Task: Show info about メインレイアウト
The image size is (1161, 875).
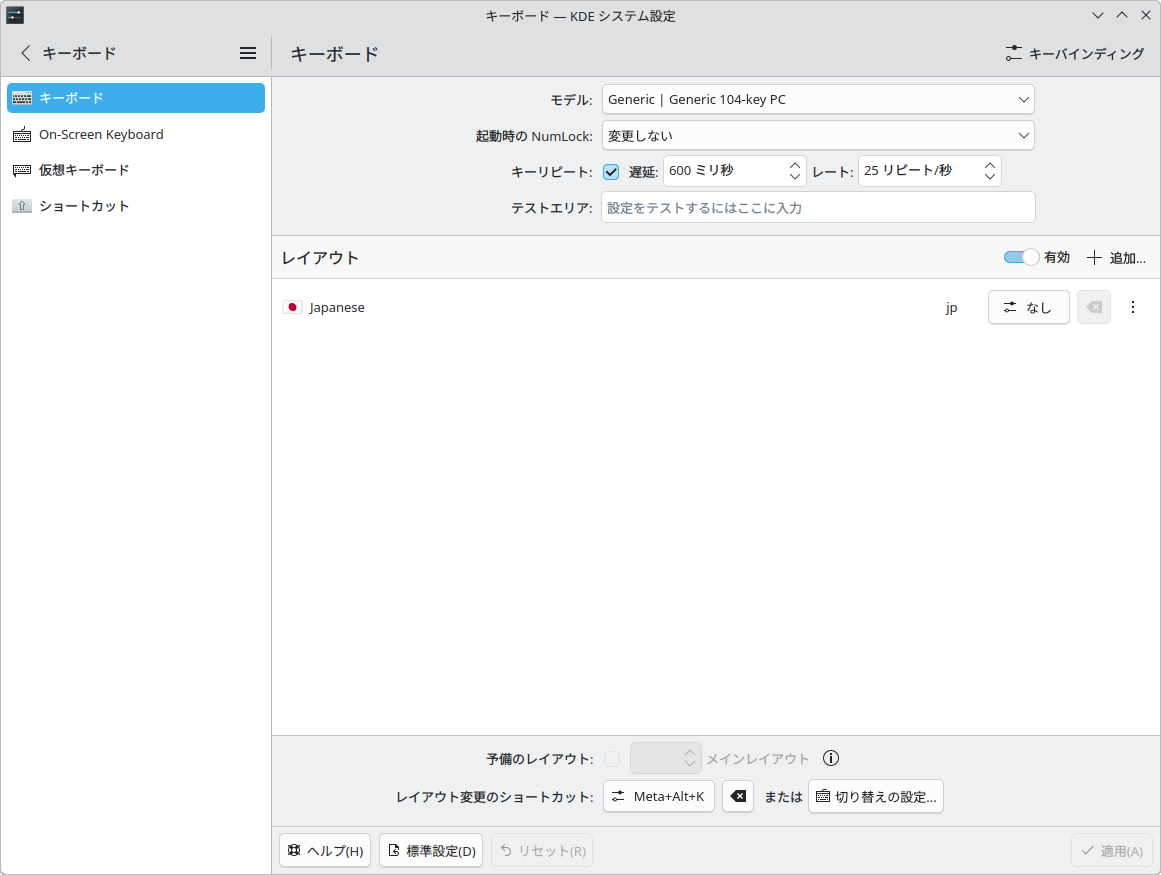Action: click(831, 758)
